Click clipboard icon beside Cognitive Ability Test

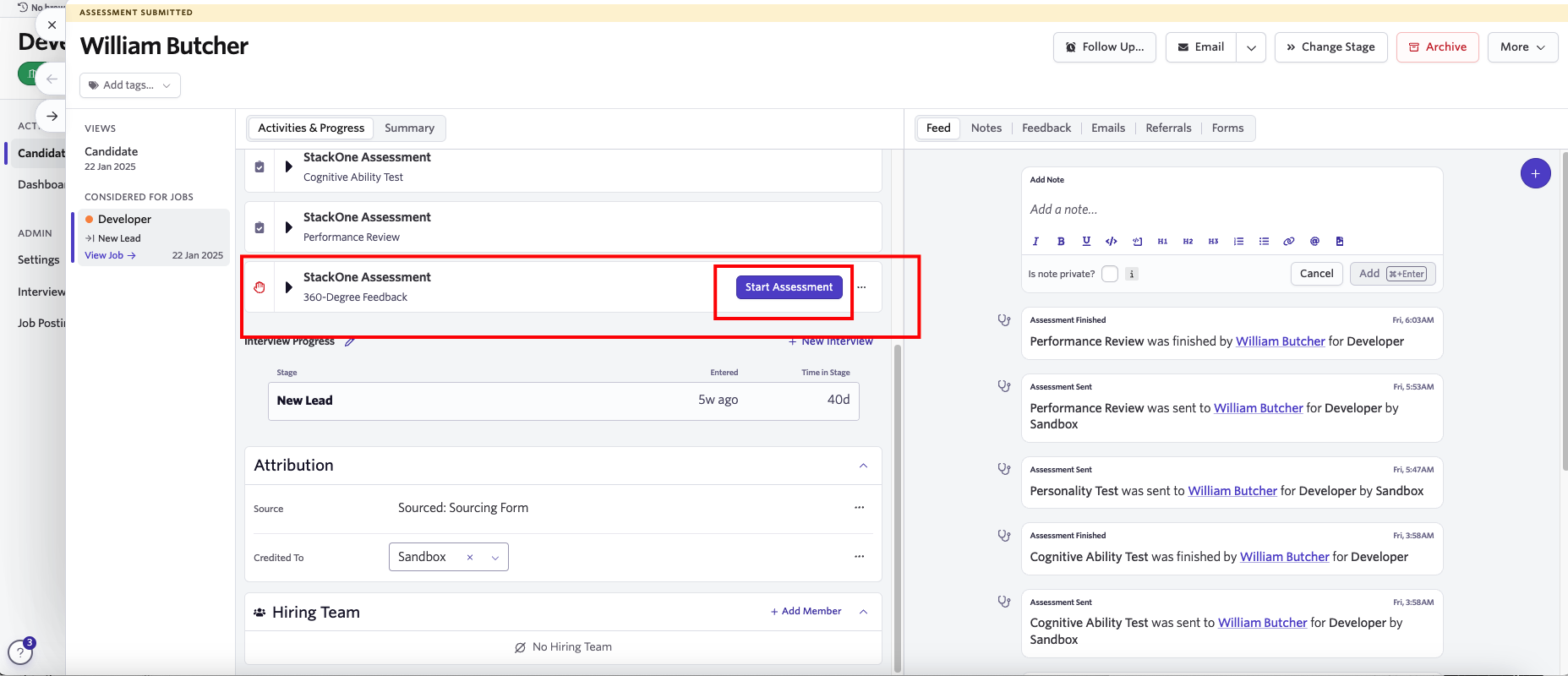tap(260, 167)
